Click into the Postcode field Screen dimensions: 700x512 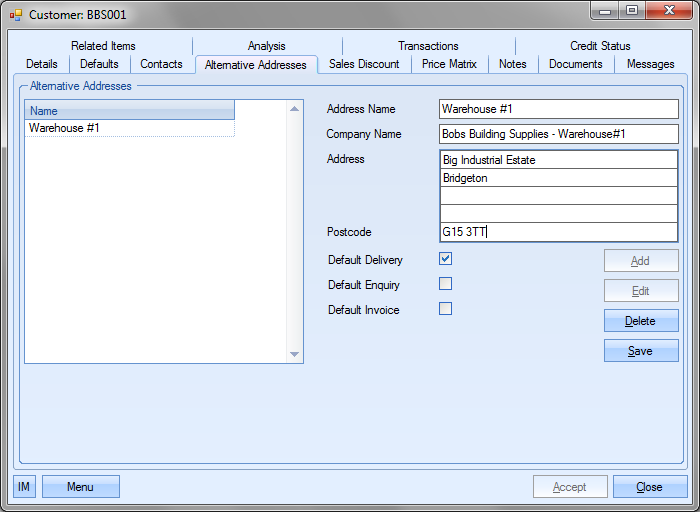tap(558, 232)
